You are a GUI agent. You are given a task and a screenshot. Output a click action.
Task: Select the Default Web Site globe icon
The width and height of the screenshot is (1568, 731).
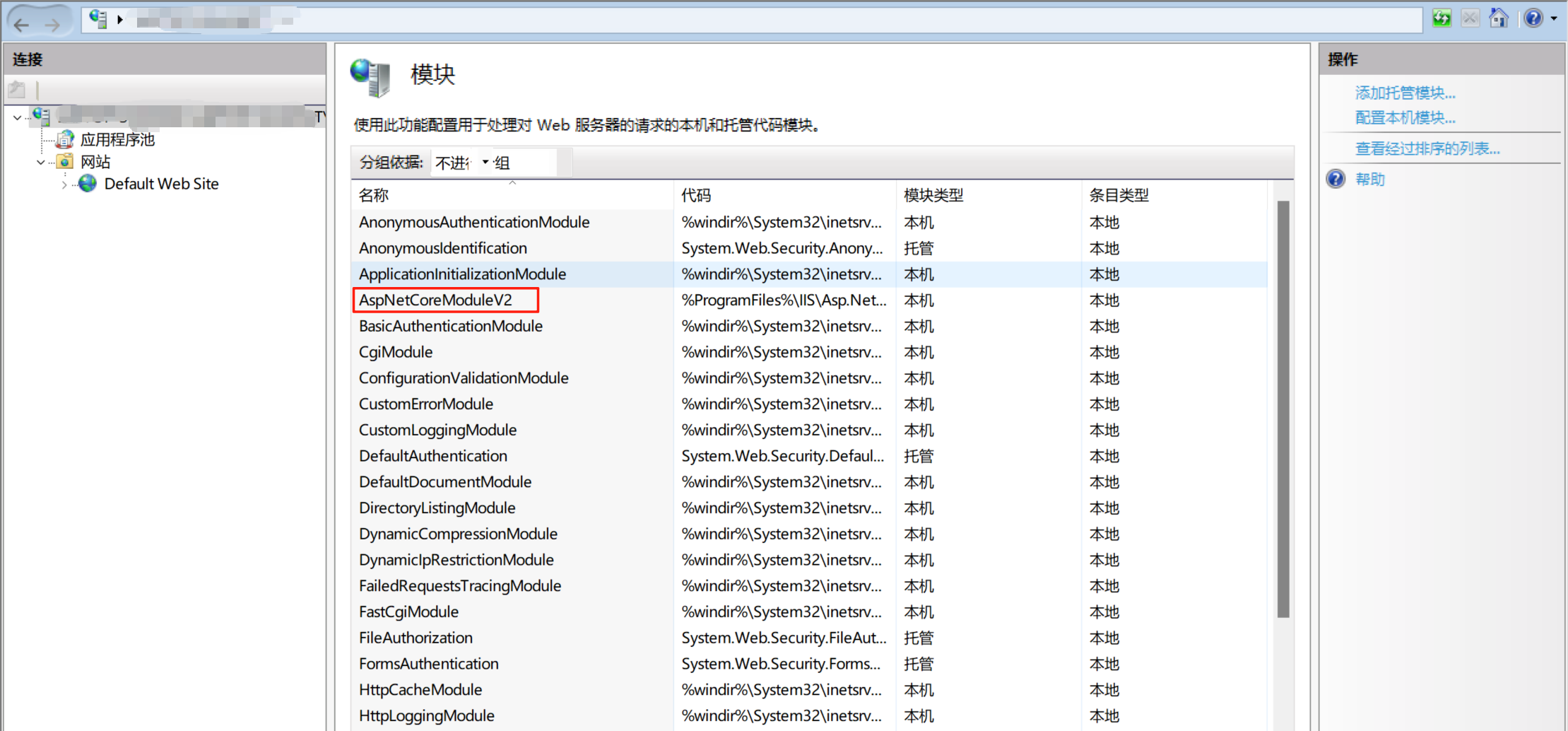(88, 184)
